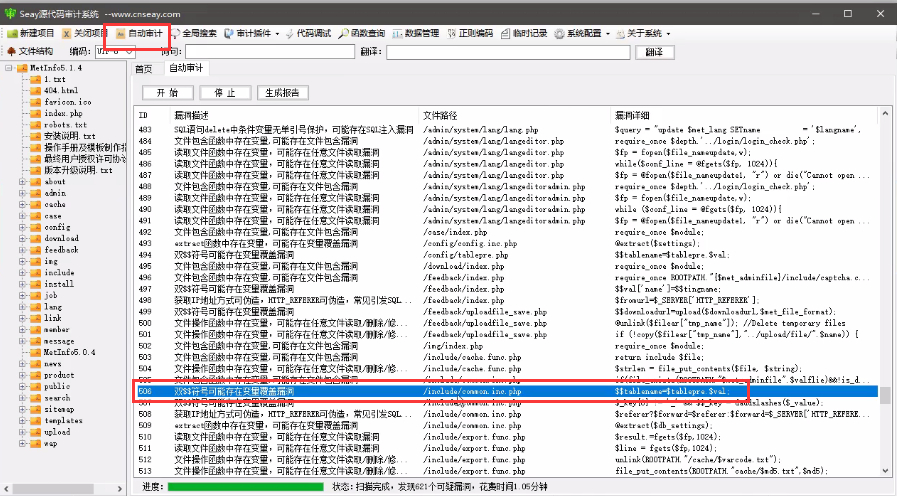Open 自动审计 auto audit from toolbar
This screenshot has width=897, height=496.
[x=138, y=33]
